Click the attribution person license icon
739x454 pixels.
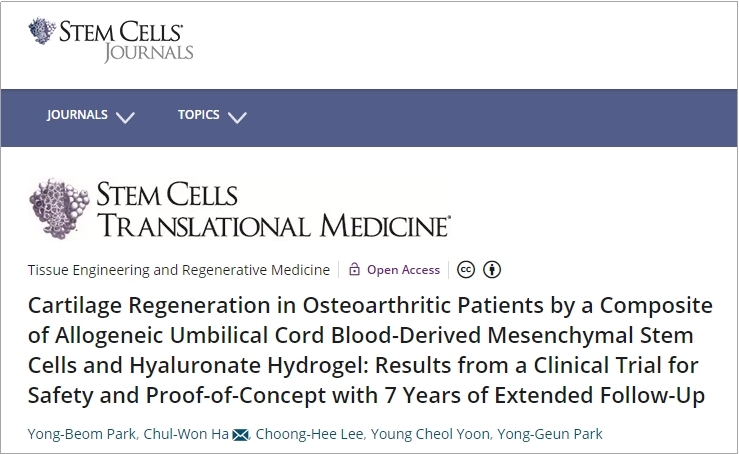pos(492,270)
